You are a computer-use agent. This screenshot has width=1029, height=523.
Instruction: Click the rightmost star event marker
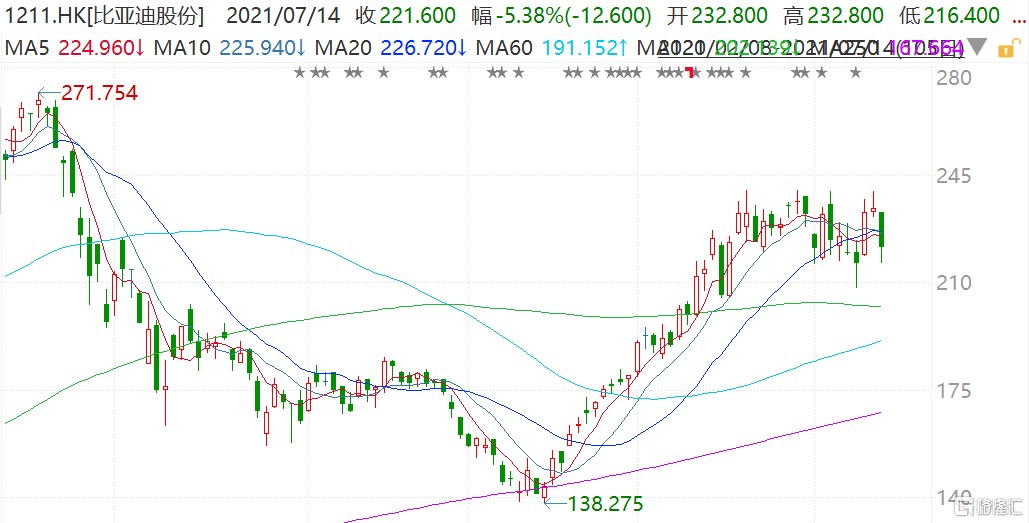(x=856, y=73)
